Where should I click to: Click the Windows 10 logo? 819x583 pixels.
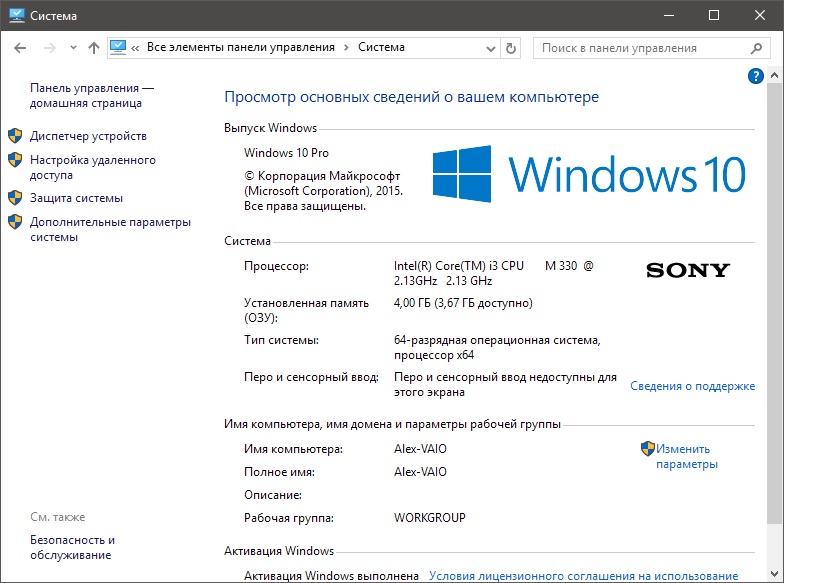(x=589, y=174)
